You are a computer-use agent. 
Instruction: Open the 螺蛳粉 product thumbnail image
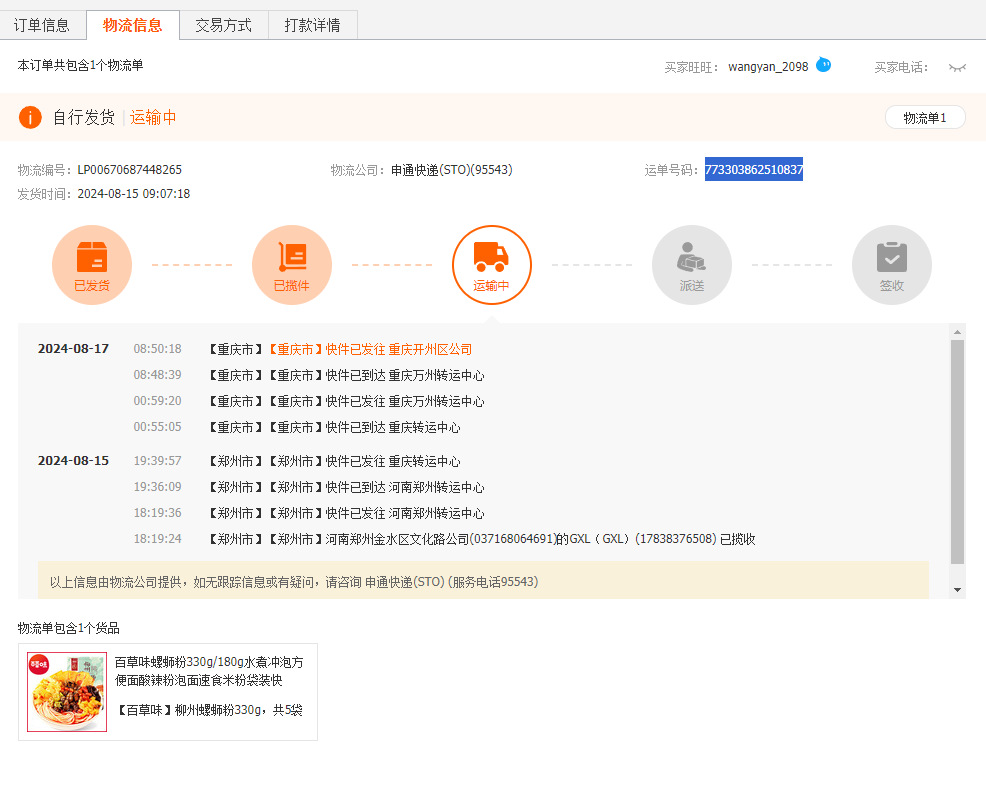coord(67,692)
